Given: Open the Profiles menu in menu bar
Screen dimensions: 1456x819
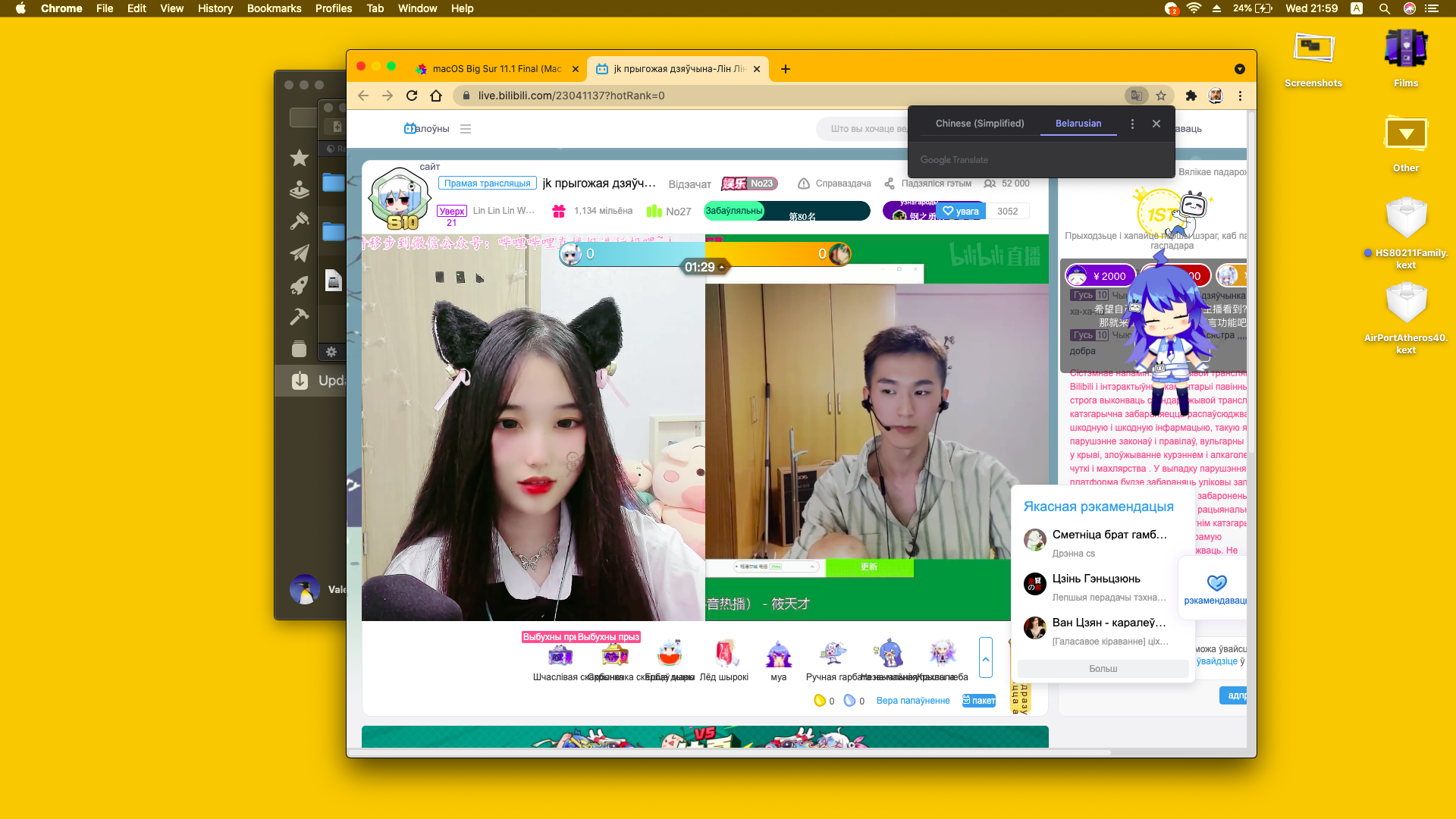Looking at the screenshot, I should [334, 8].
